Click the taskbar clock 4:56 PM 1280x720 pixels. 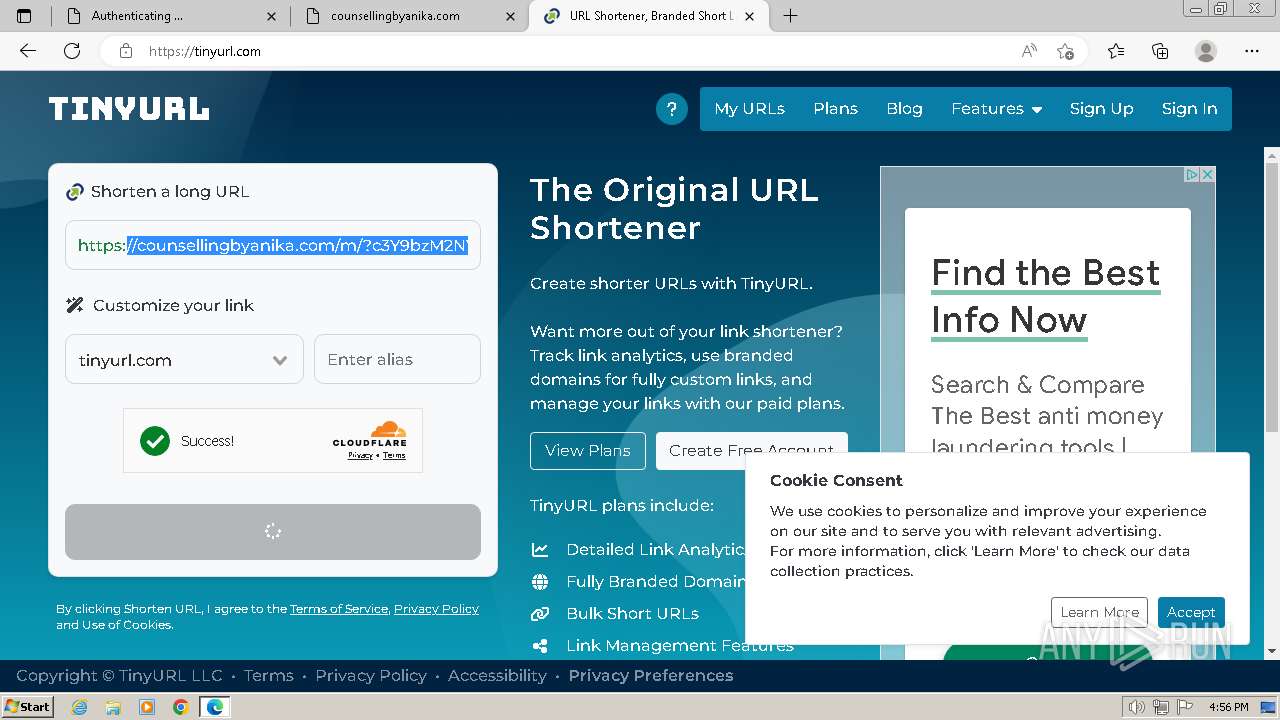pyautogui.click(x=1228, y=707)
